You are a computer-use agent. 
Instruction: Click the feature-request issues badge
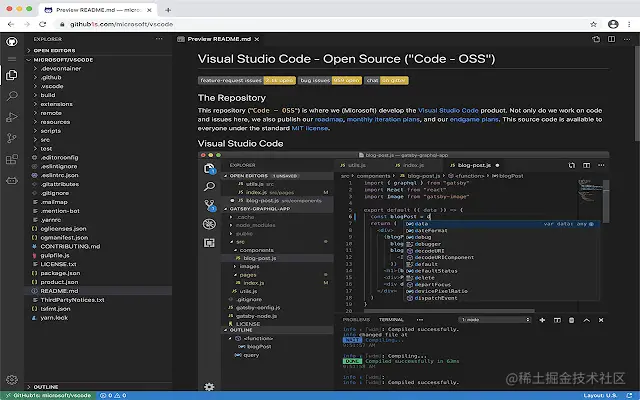tap(247, 80)
